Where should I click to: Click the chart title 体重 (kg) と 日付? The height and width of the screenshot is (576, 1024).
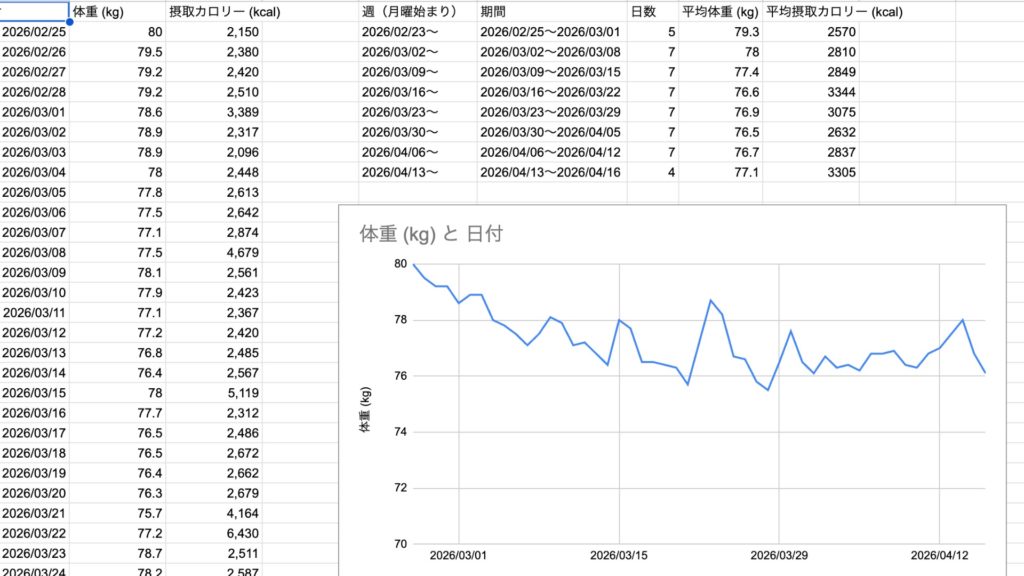tap(431, 234)
